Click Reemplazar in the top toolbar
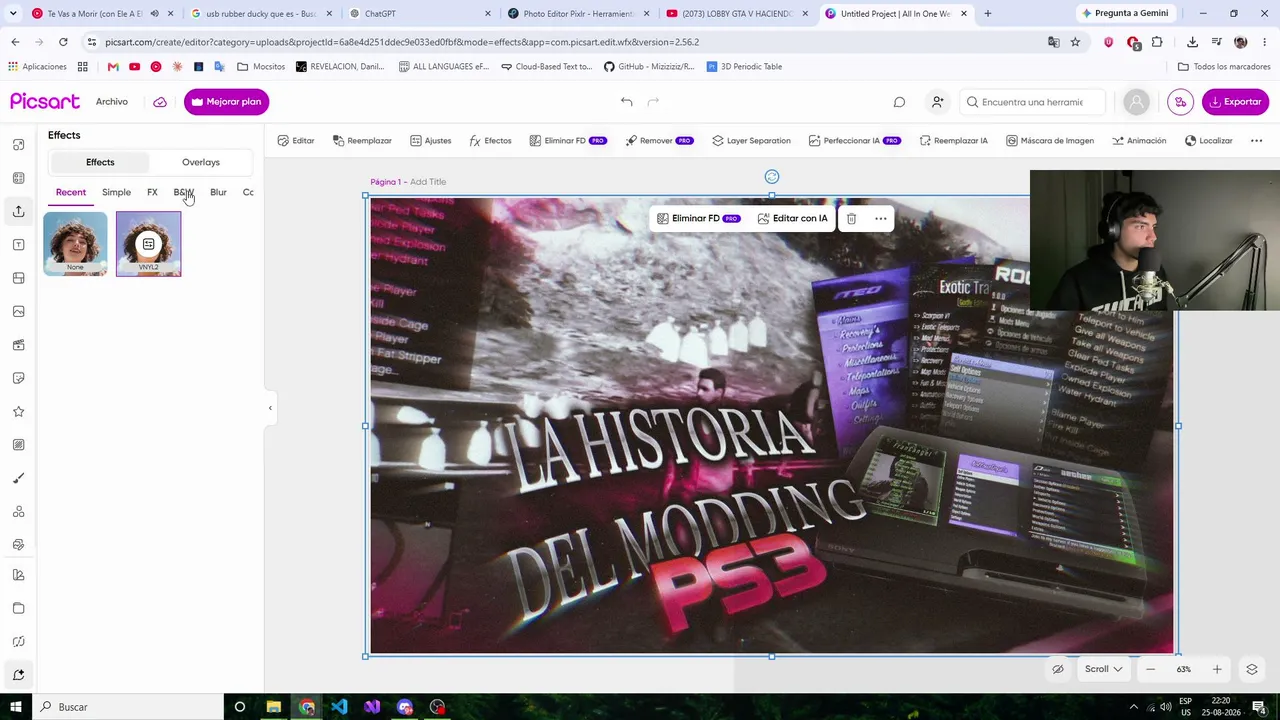This screenshot has width=1280, height=720. pyautogui.click(x=362, y=141)
